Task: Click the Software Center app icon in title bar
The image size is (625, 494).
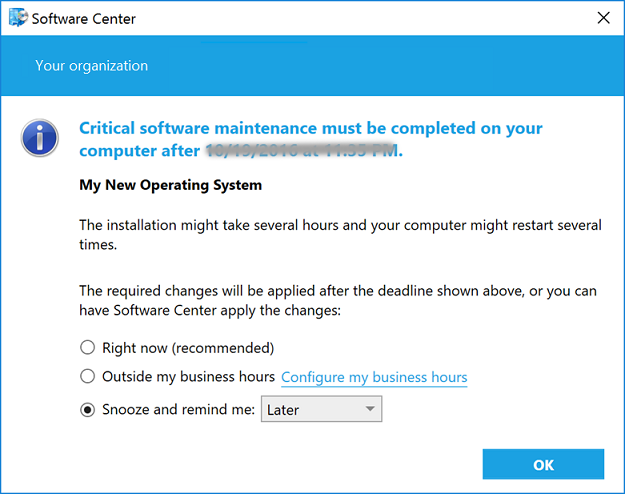Action: pos(17,18)
